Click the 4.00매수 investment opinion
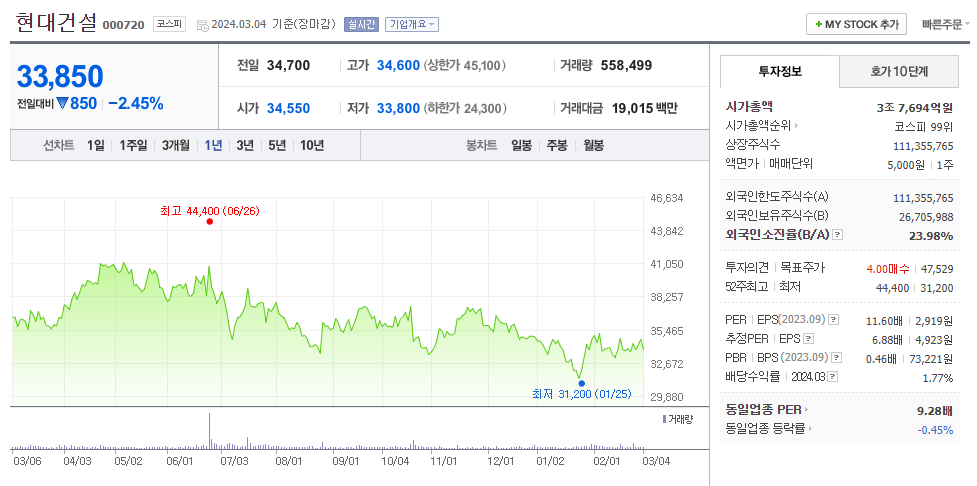Screen dimensions: 977x486 (888, 269)
